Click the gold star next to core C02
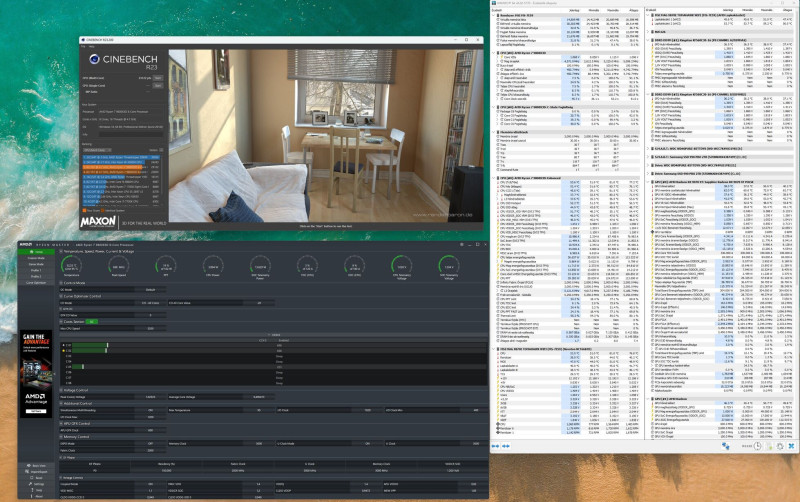This screenshot has height=502, width=800. (x=63, y=350)
